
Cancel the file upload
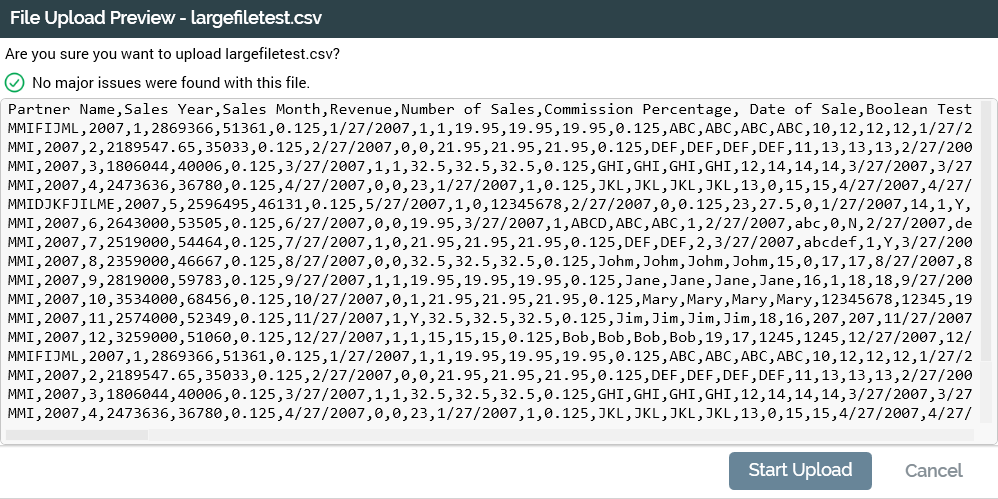click(933, 471)
